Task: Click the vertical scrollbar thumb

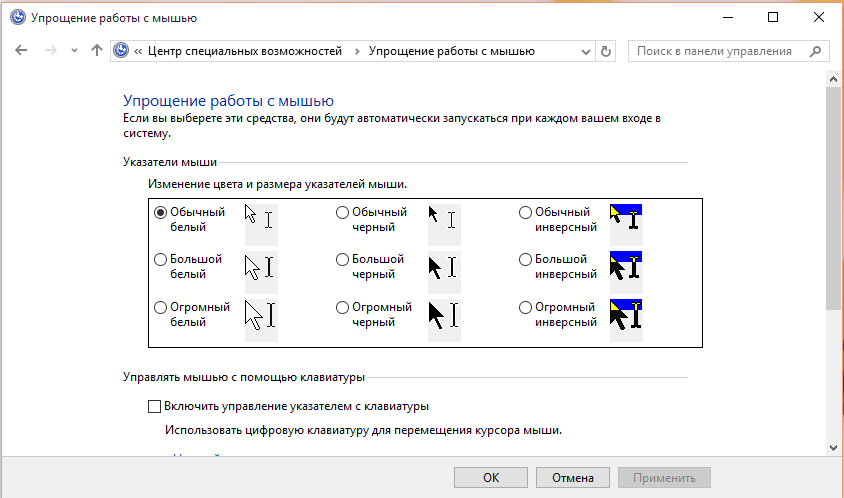Action: (835, 200)
